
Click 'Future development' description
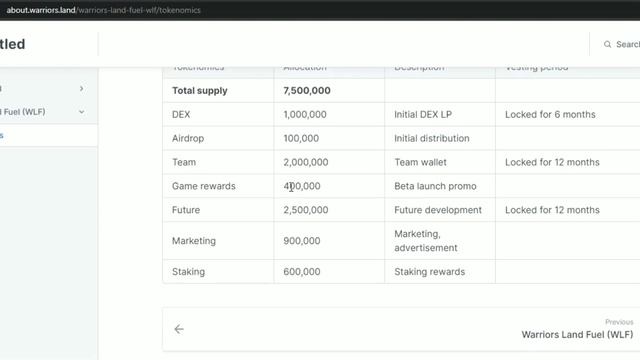coord(438,210)
